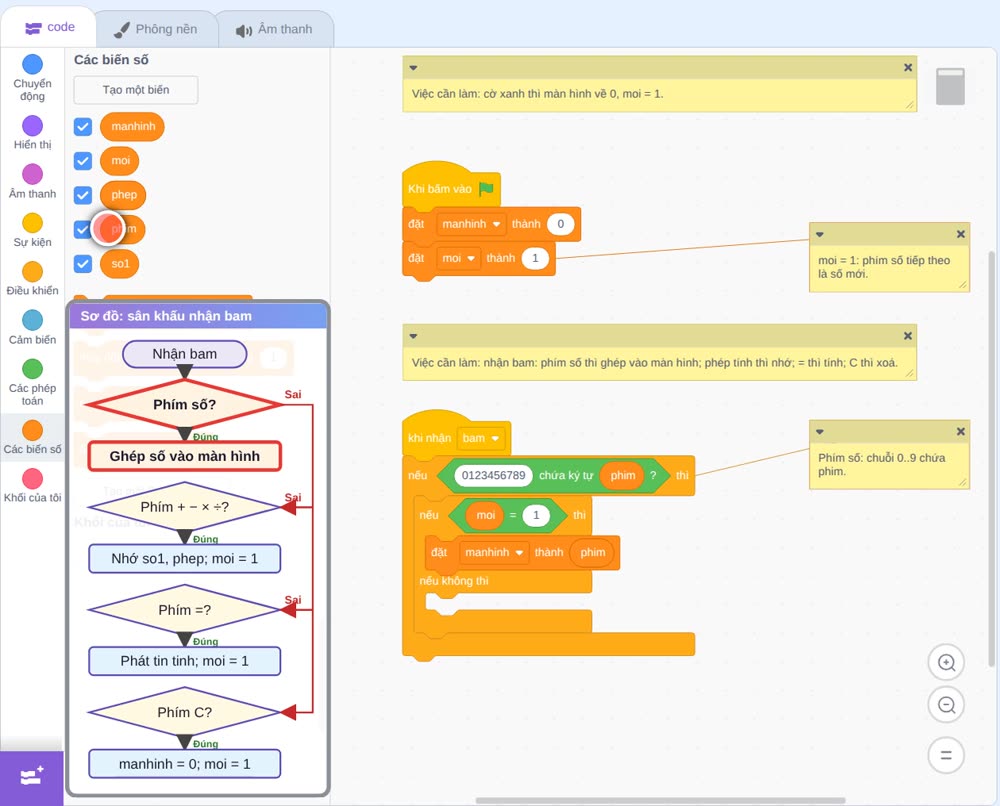Delete the 'Việc cần làm: nhận bam' comment

(x=908, y=336)
